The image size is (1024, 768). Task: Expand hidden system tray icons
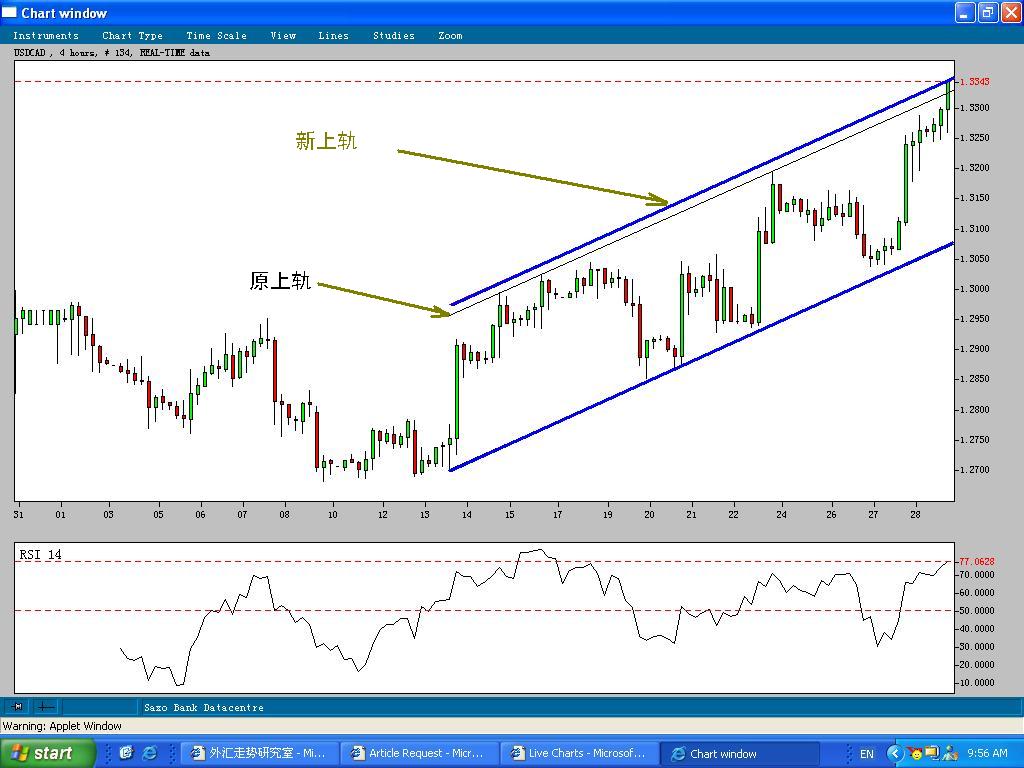tap(895, 754)
